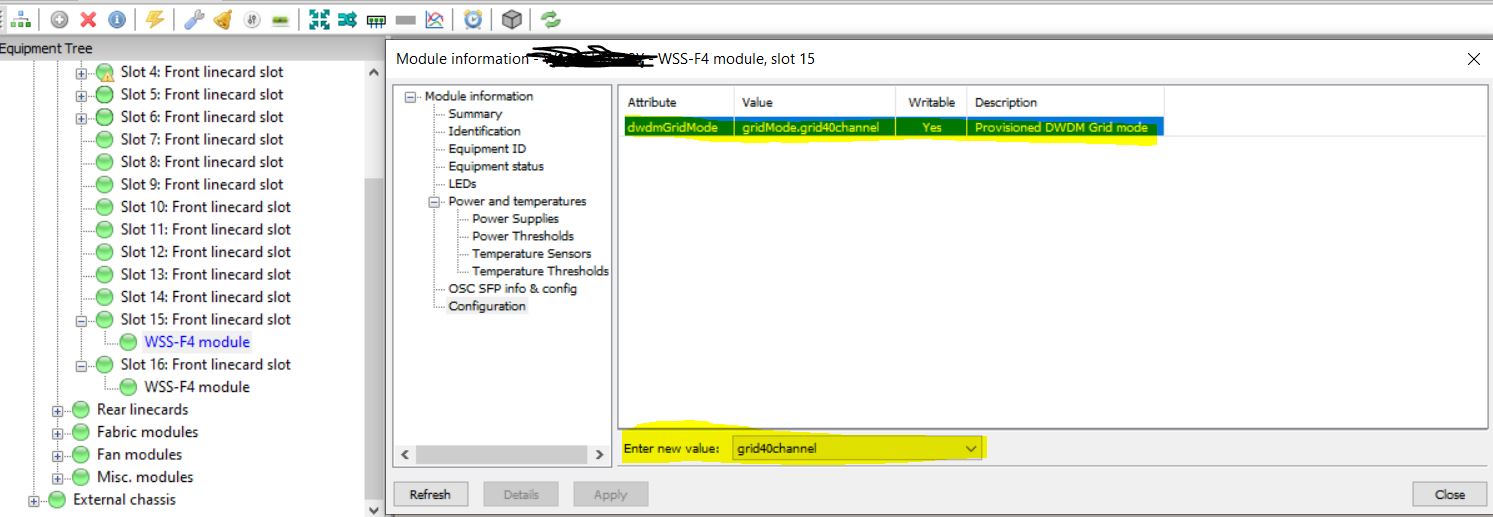Click the red X delete icon
The height and width of the screenshot is (517, 1493).
[x=88, y=19]
